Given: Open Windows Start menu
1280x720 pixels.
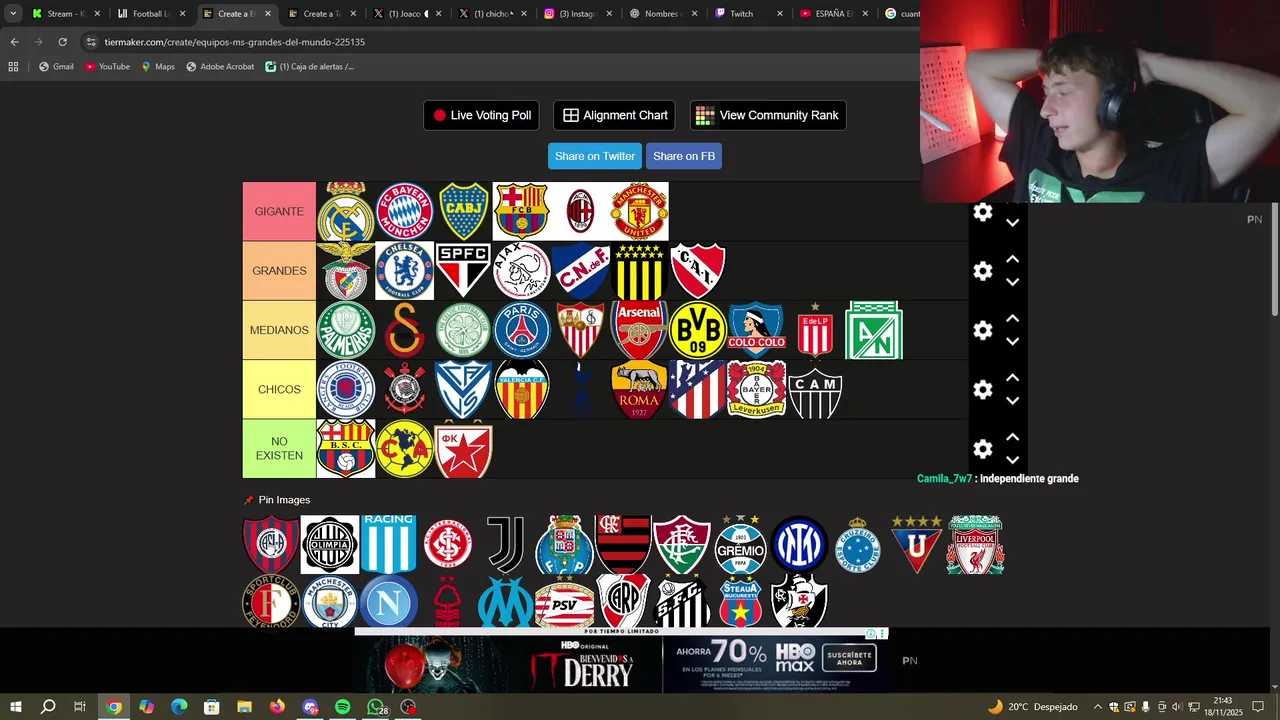Looking at the screenshot, I should pos(16,707).
